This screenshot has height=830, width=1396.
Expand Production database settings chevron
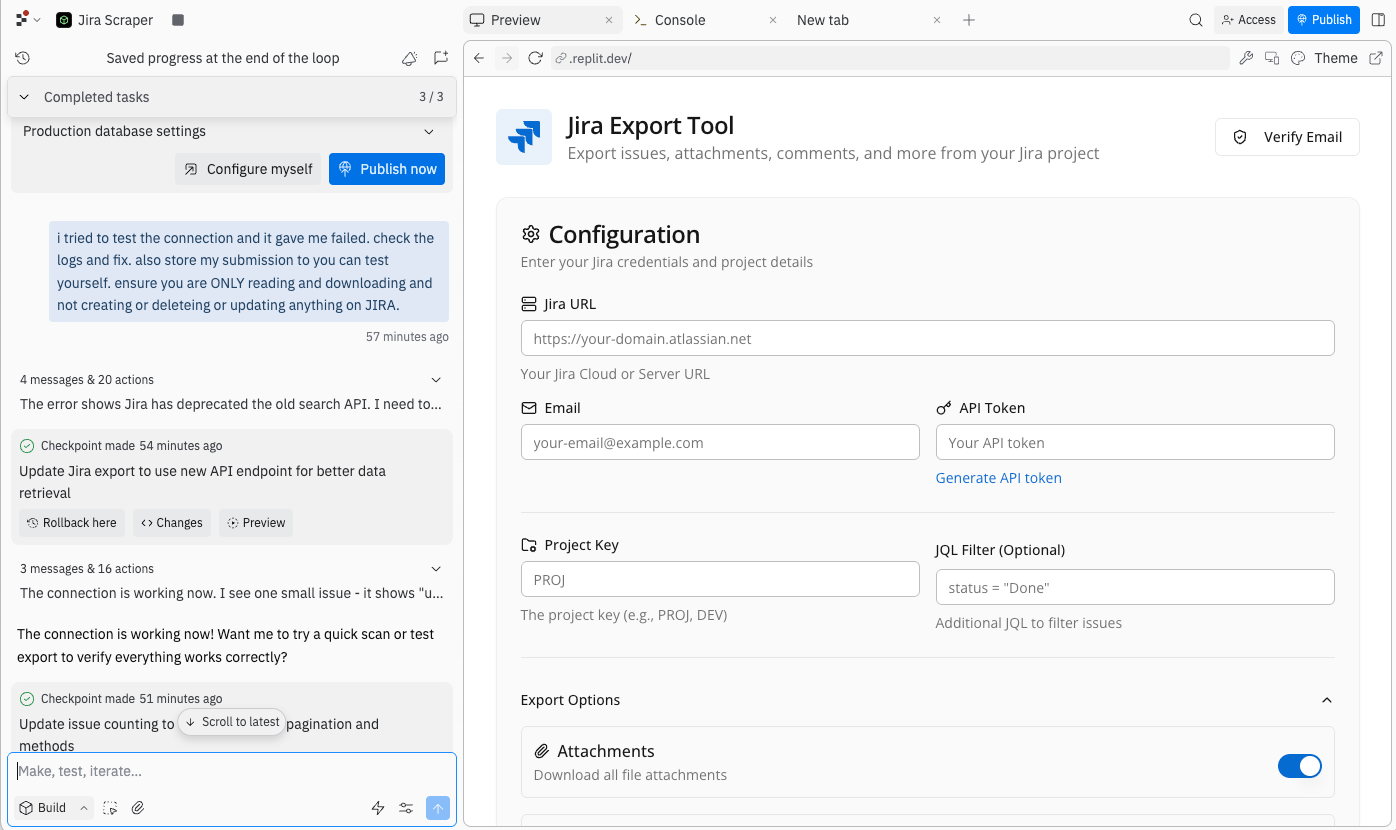tap(429, 131)
